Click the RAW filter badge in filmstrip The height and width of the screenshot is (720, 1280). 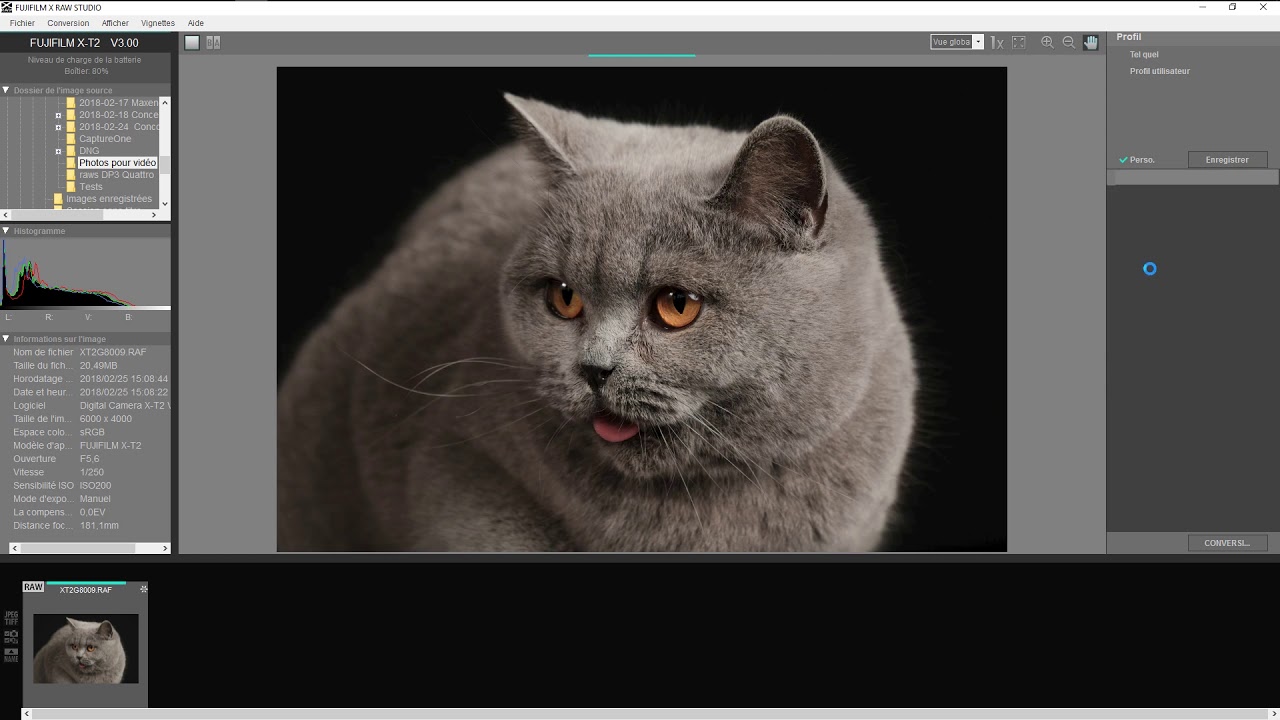[x=34, y=587]
